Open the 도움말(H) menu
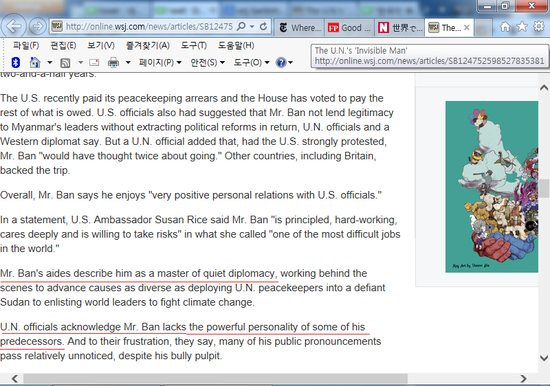550x386 pixels. pyautogui.click(x=236, y=46)
